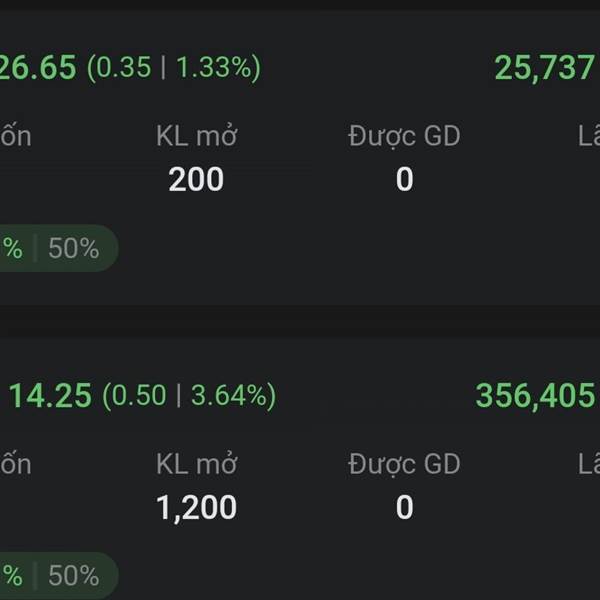The width and height of the screenshot is (600, 600).
Task: Tap KL mở label in 26.65 card
Action: pos(197,136)
